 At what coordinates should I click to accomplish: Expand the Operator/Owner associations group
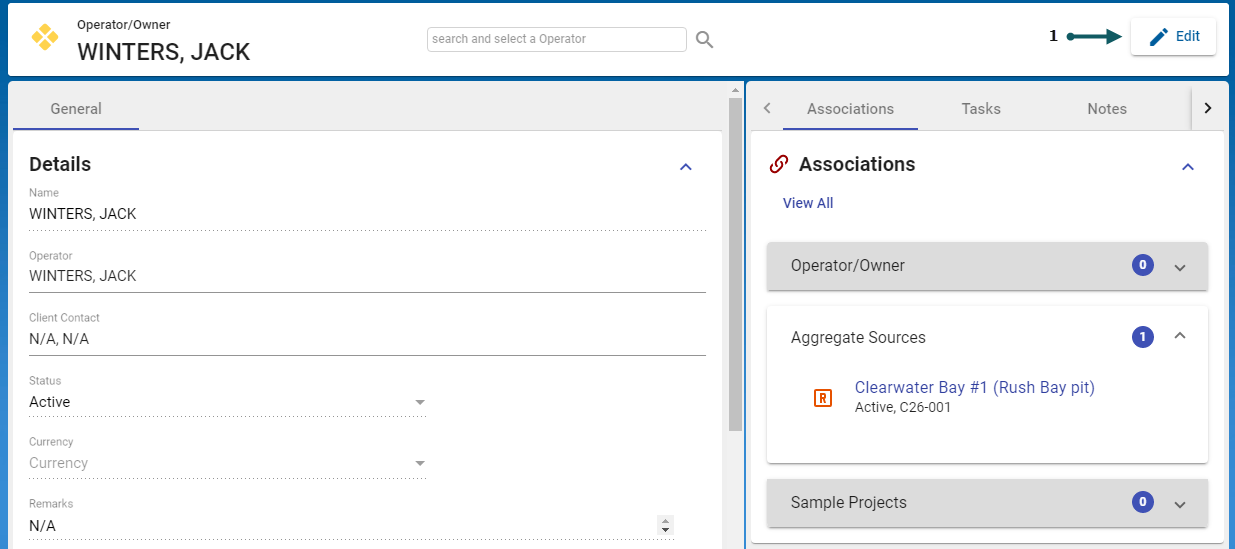click(1180, 267)
